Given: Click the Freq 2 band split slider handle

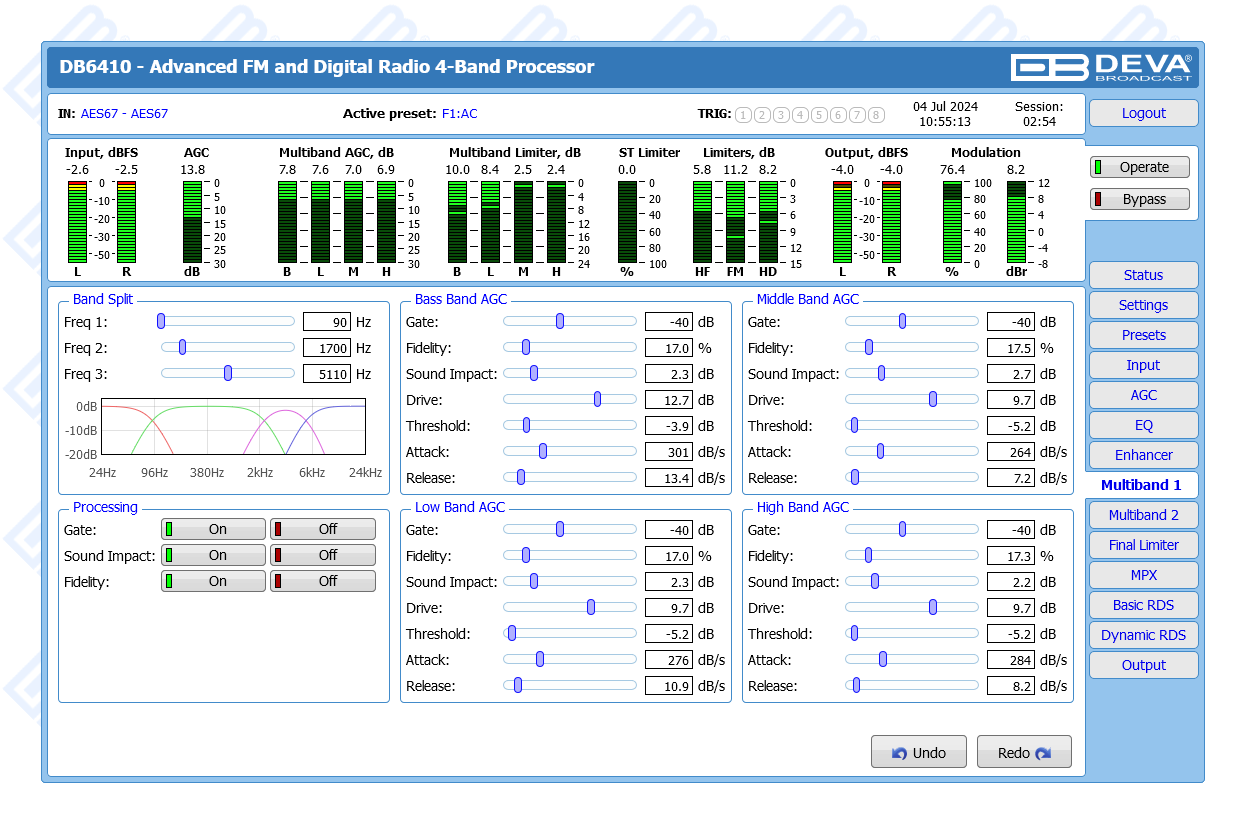Looking at the screenshot, I should coord(182,347).
